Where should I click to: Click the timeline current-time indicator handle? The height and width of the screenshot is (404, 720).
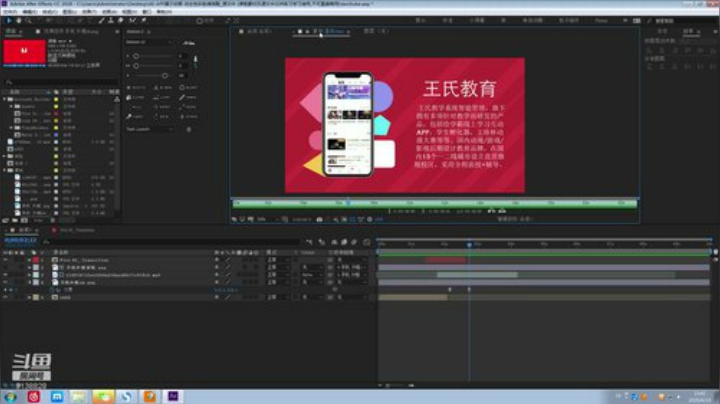(x=469, y=245)
